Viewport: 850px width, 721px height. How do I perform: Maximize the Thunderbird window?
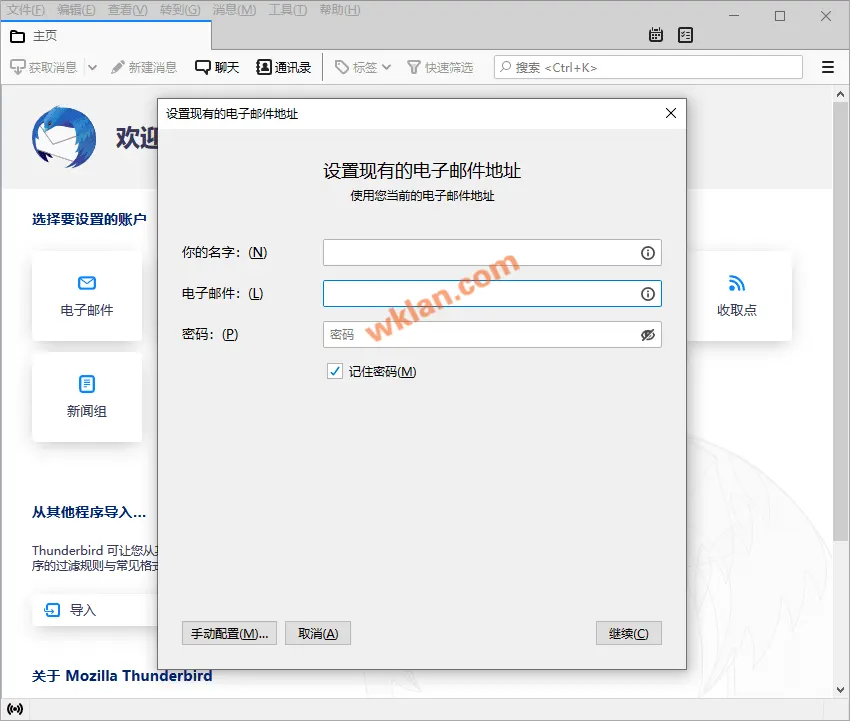[780, 16]
